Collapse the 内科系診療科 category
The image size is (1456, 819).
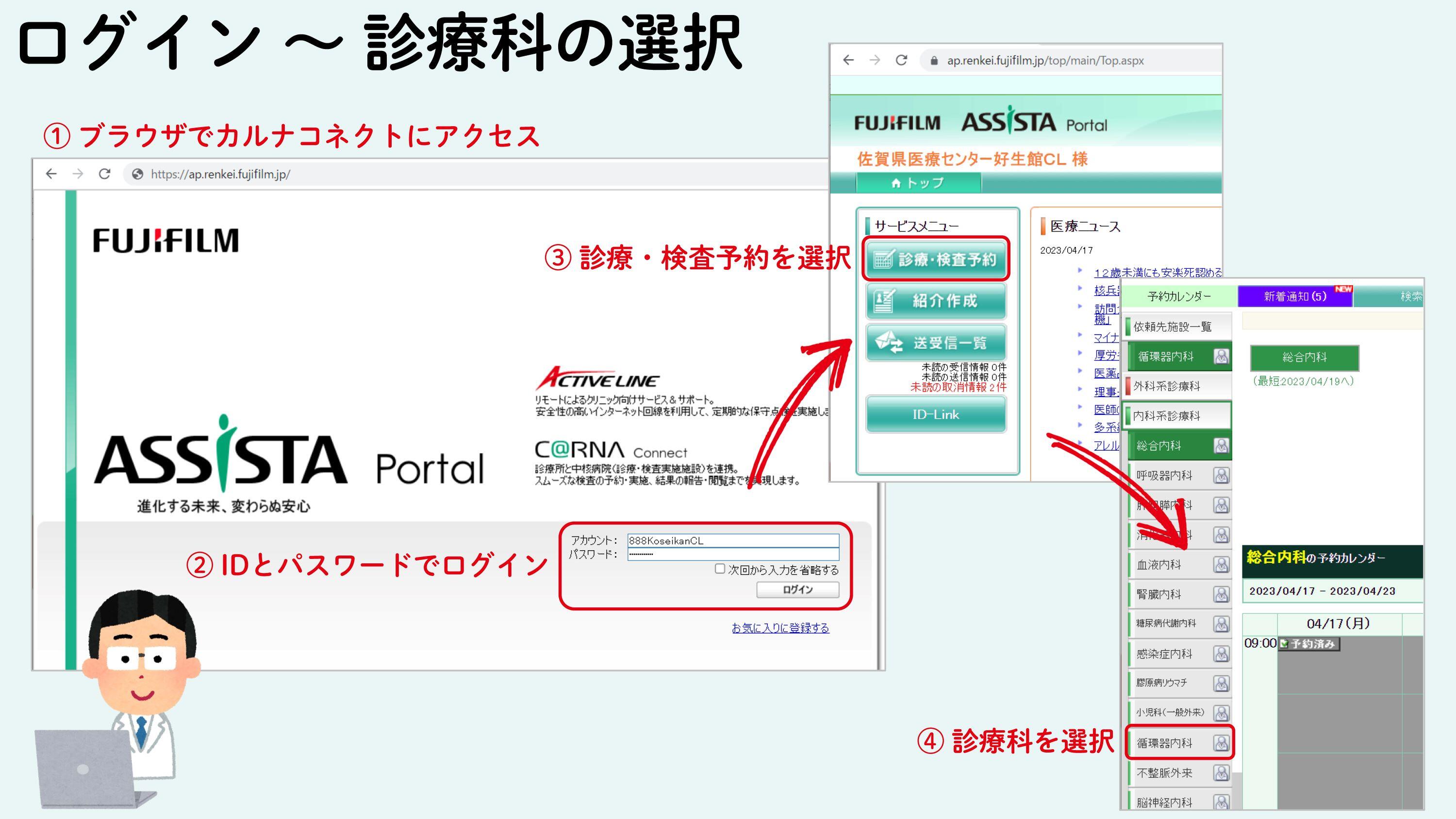1178,416
